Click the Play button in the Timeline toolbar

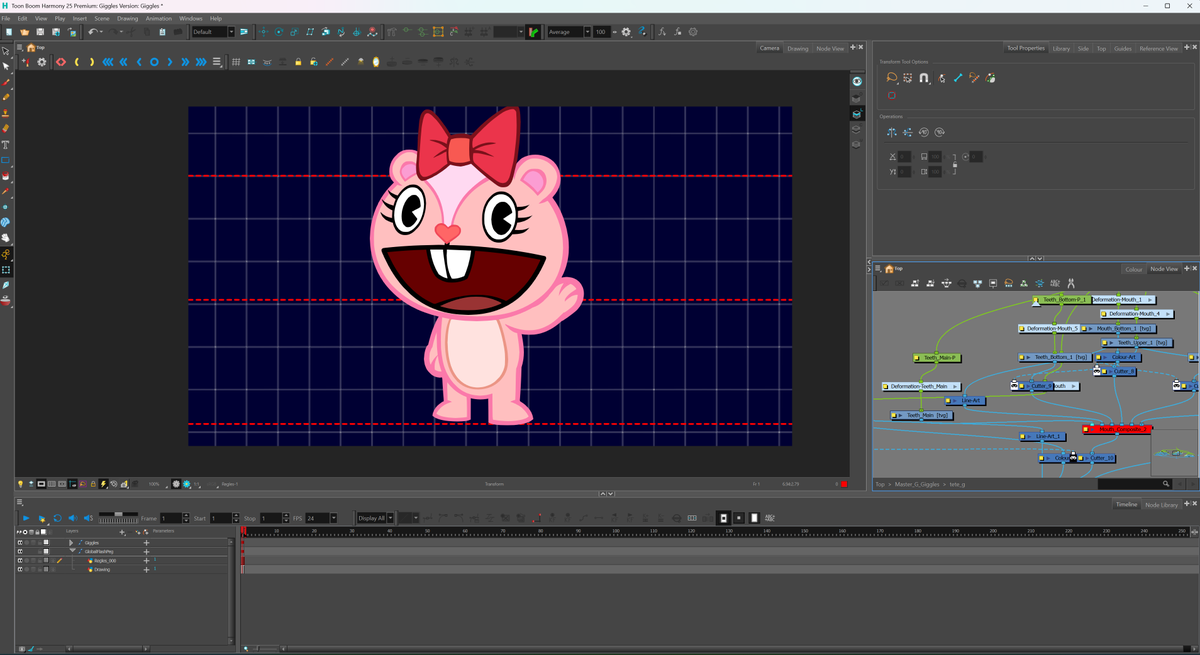coord(26,518)
